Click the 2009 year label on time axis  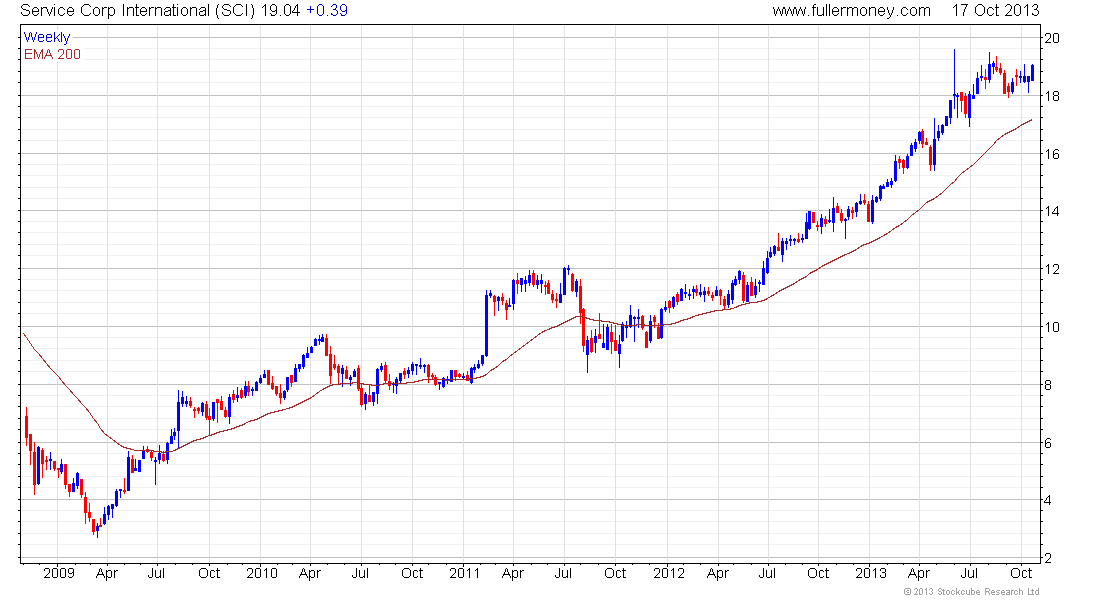59,573
